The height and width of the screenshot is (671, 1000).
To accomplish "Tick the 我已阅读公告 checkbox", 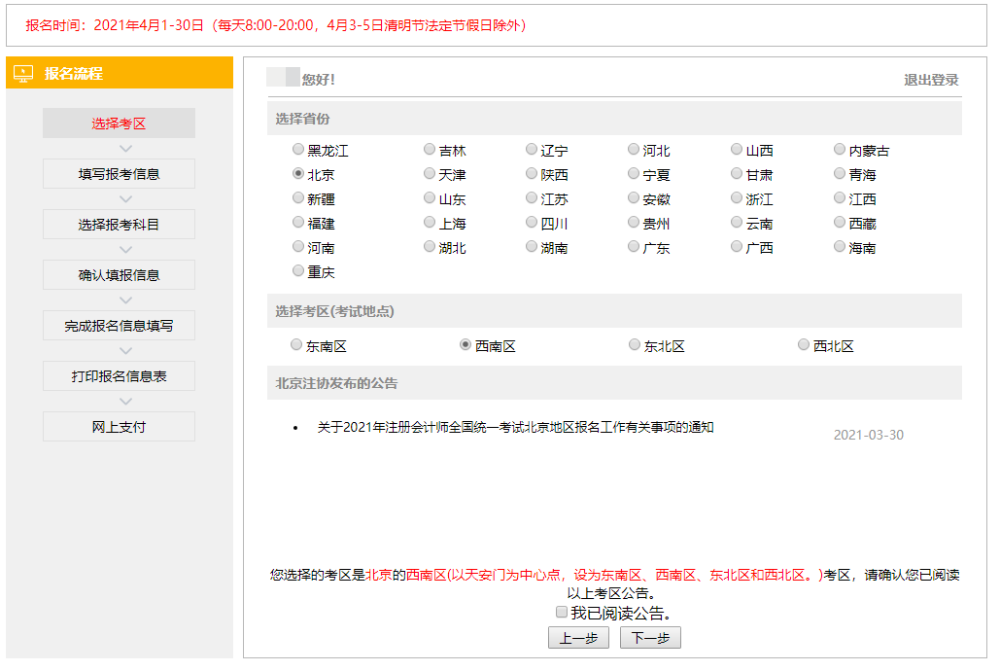I will tap(561, 612).
